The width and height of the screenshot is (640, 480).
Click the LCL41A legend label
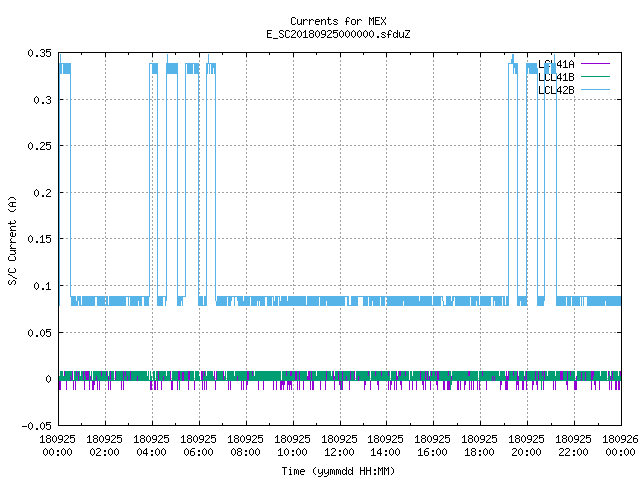pyautogui.click(x=556, y=64)
